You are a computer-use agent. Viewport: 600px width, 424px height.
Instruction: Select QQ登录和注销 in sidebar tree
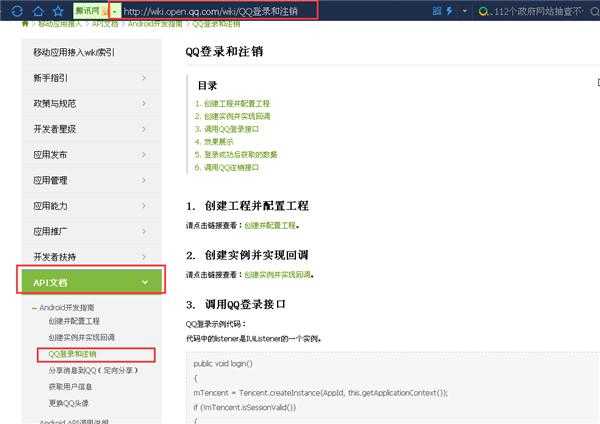[x=72, y=354]
